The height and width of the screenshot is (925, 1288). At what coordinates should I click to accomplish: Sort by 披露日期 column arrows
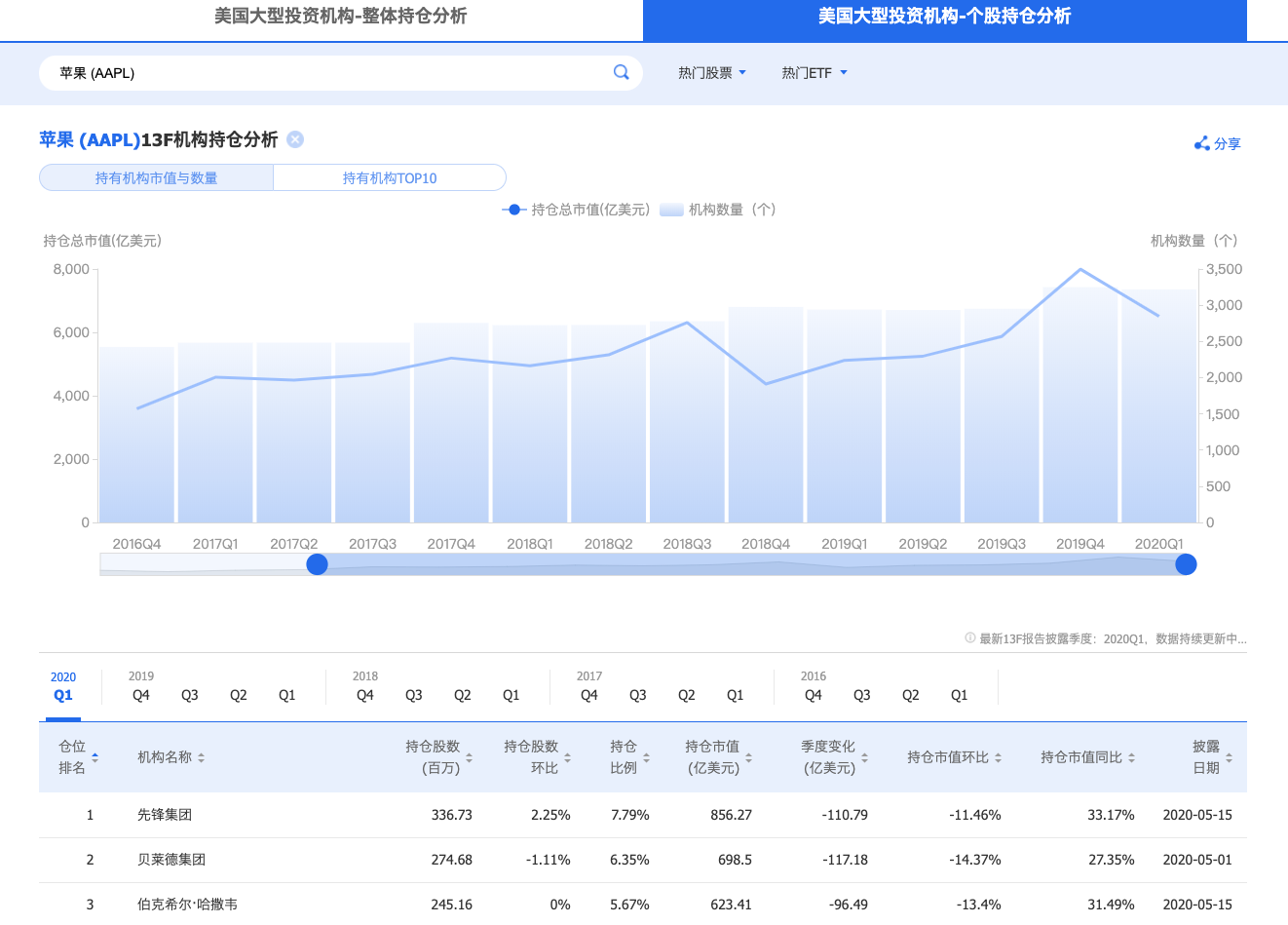tap(1229, 757)
